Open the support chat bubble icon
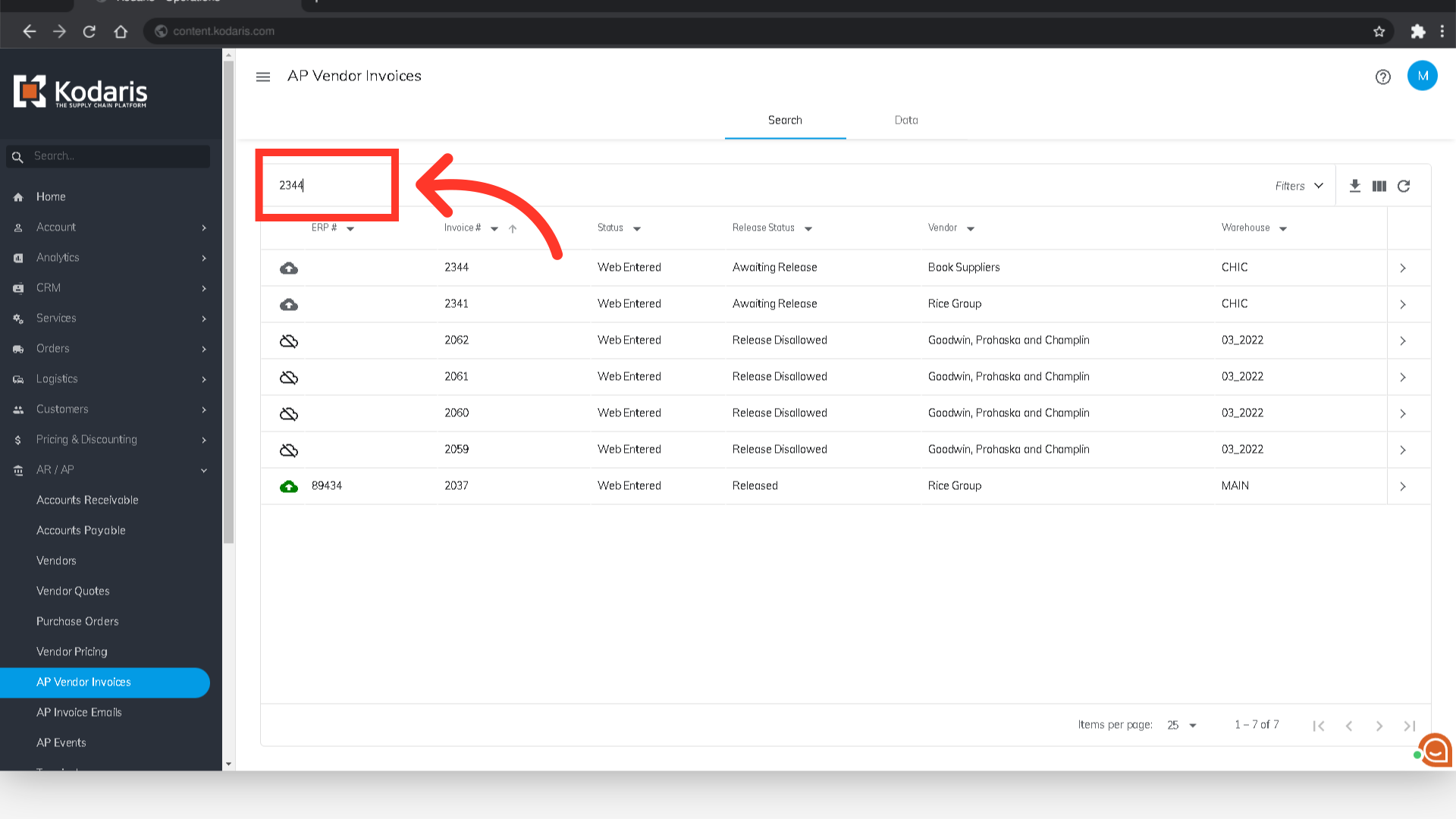This screenshot has width=1456, height=819. pos(1435,750)
